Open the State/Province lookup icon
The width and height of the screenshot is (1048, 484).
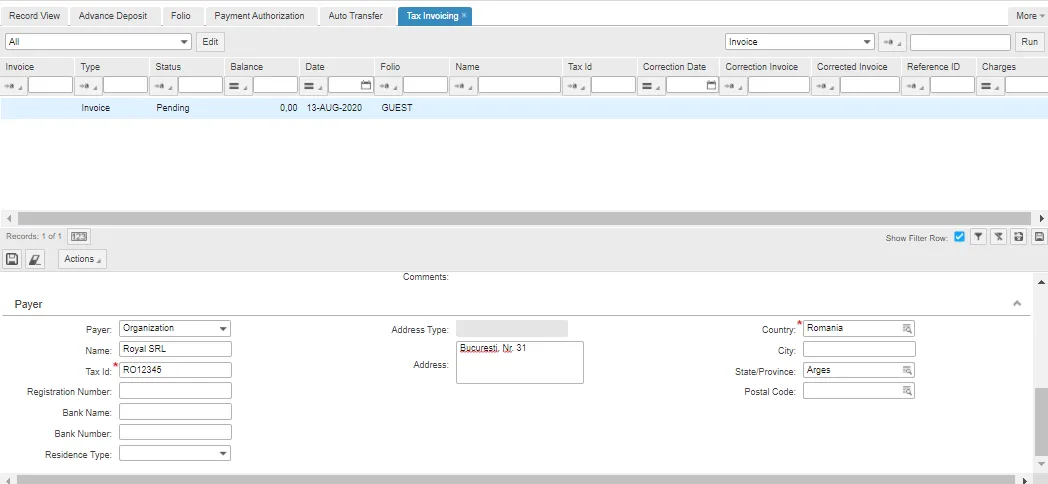(907, 370)
